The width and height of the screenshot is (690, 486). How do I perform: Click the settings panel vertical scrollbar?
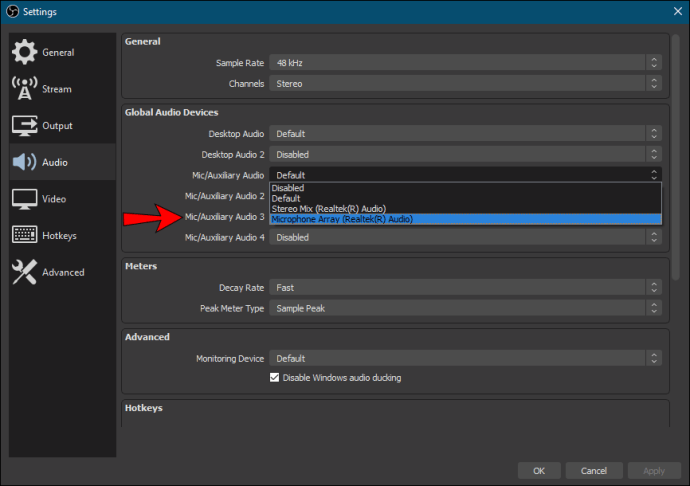coord(676,157)
